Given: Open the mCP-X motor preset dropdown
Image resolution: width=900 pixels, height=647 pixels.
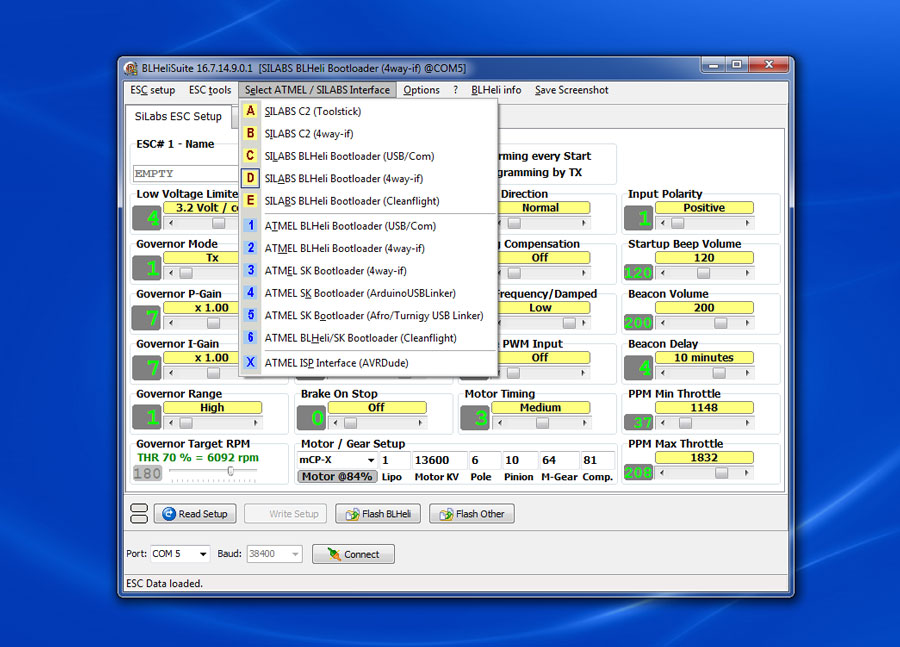Looking at the screenshot, I should [x=337, y=460].
